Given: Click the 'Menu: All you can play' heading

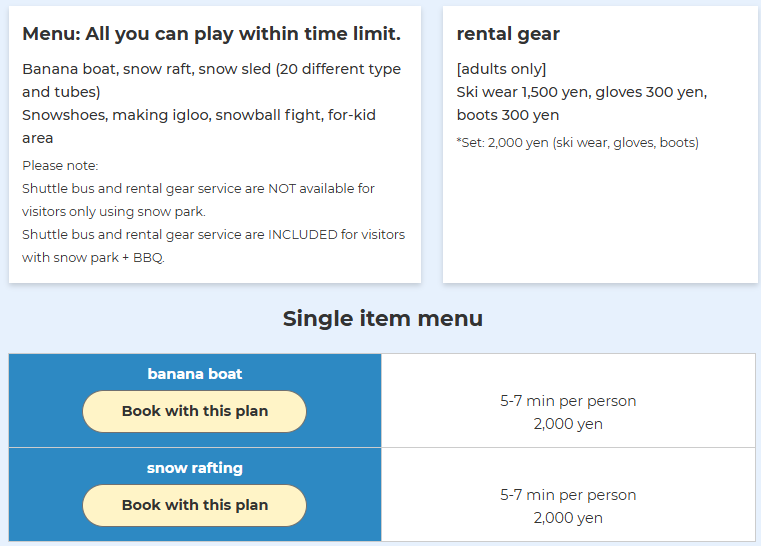Looking at the screenshot, I should pos(211,34).
